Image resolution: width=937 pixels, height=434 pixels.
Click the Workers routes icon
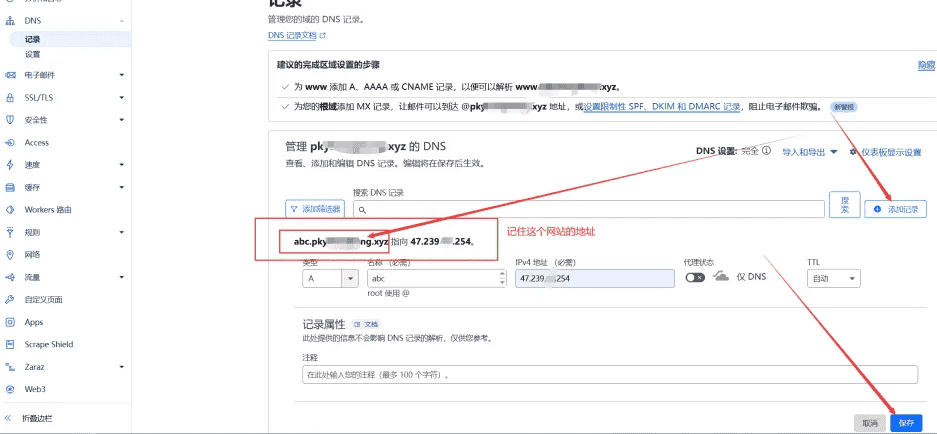point(10,210)
